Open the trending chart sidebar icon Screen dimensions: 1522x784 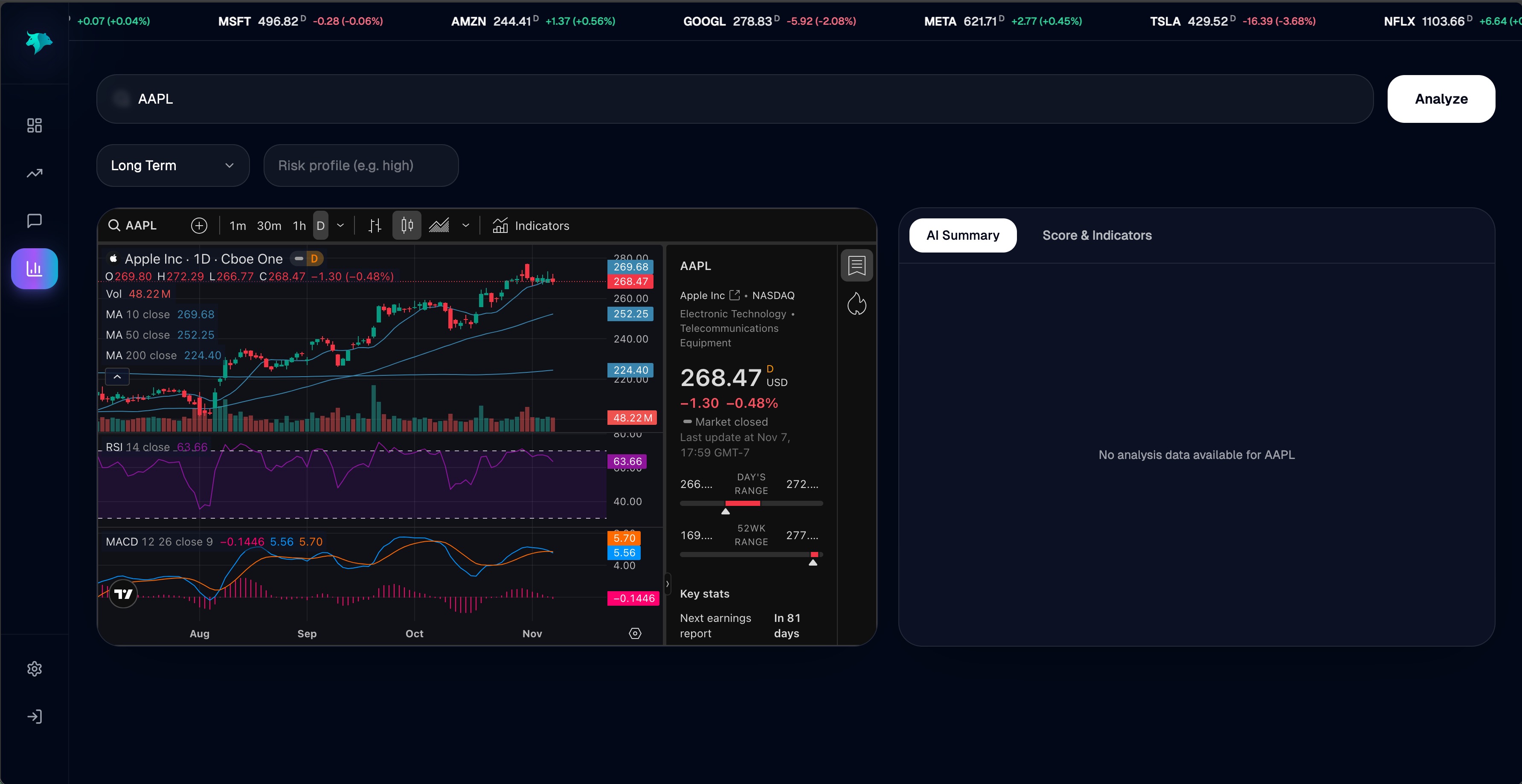[34, 173]
